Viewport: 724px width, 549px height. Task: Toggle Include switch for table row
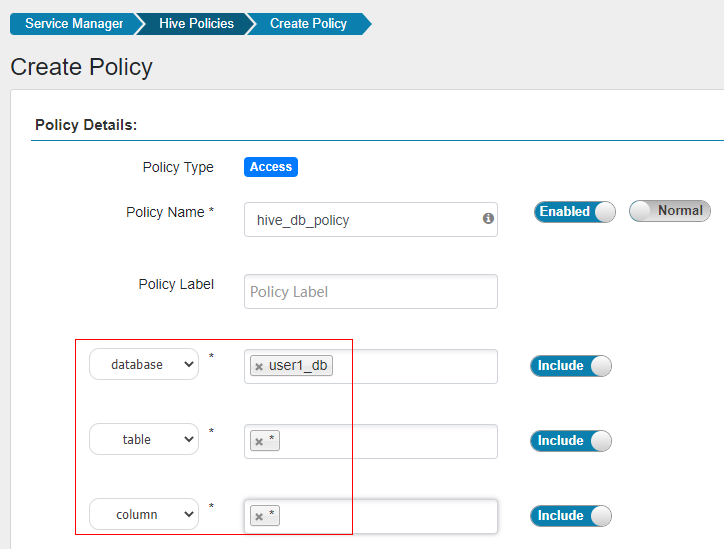pyautogui.click(x=570, y=441)
